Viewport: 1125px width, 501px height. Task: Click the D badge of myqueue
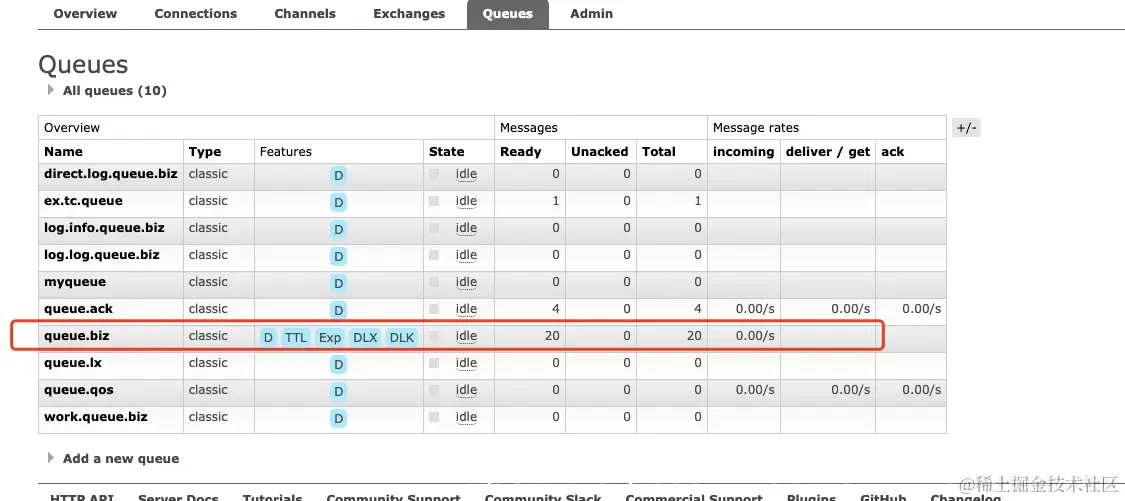[339, 283]
